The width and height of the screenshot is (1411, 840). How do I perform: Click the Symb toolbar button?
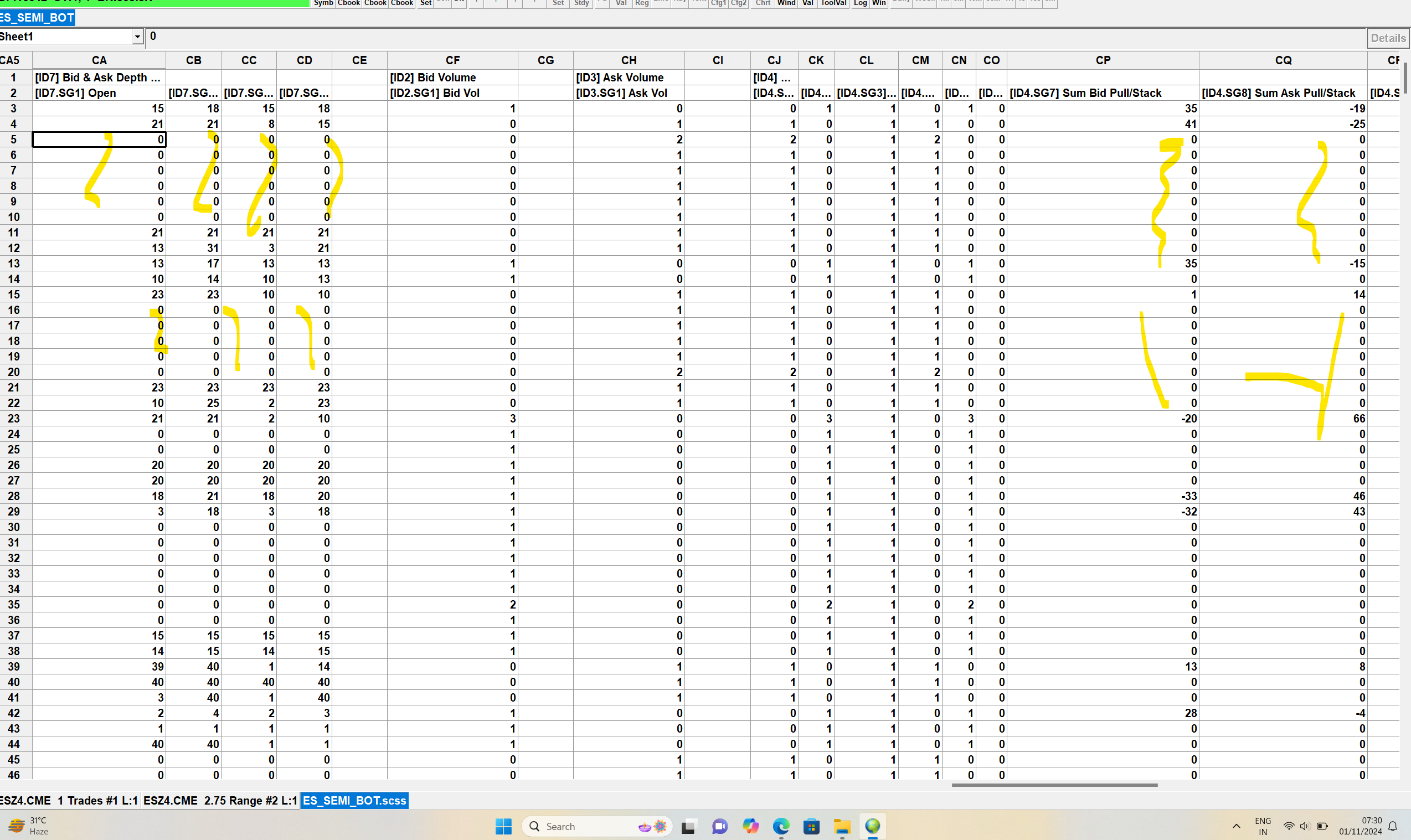[323, 3]
